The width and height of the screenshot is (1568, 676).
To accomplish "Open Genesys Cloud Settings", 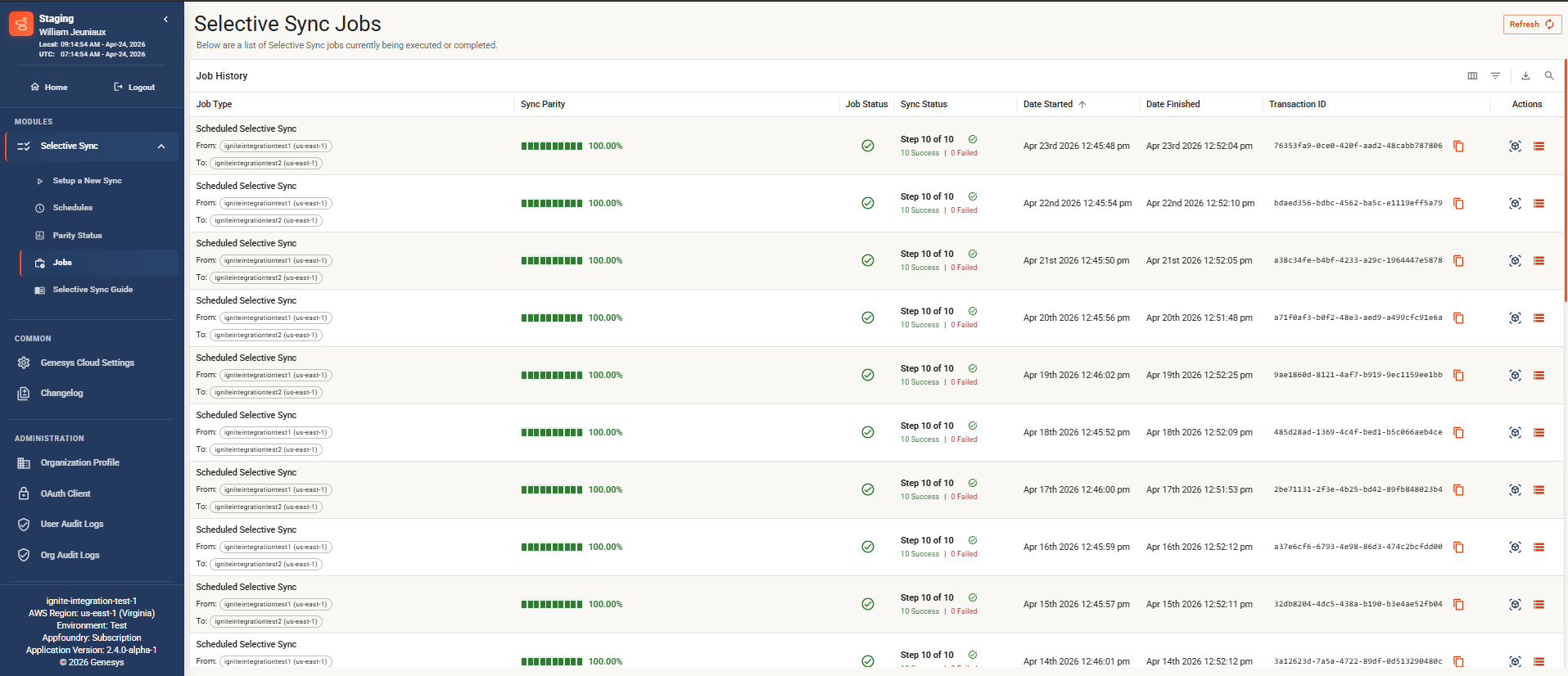I will [x=87, y=363].
